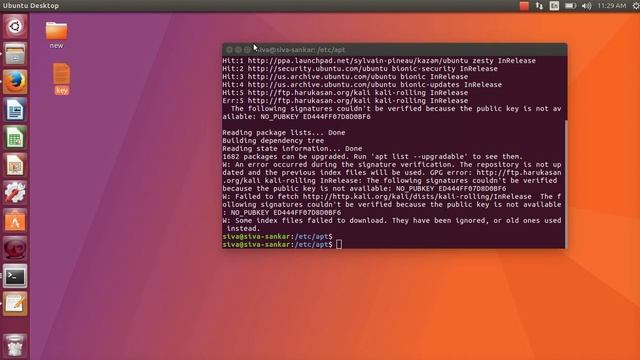
Task: Open the Ubuntu Dash search launcher
Action: coord(15,27)
